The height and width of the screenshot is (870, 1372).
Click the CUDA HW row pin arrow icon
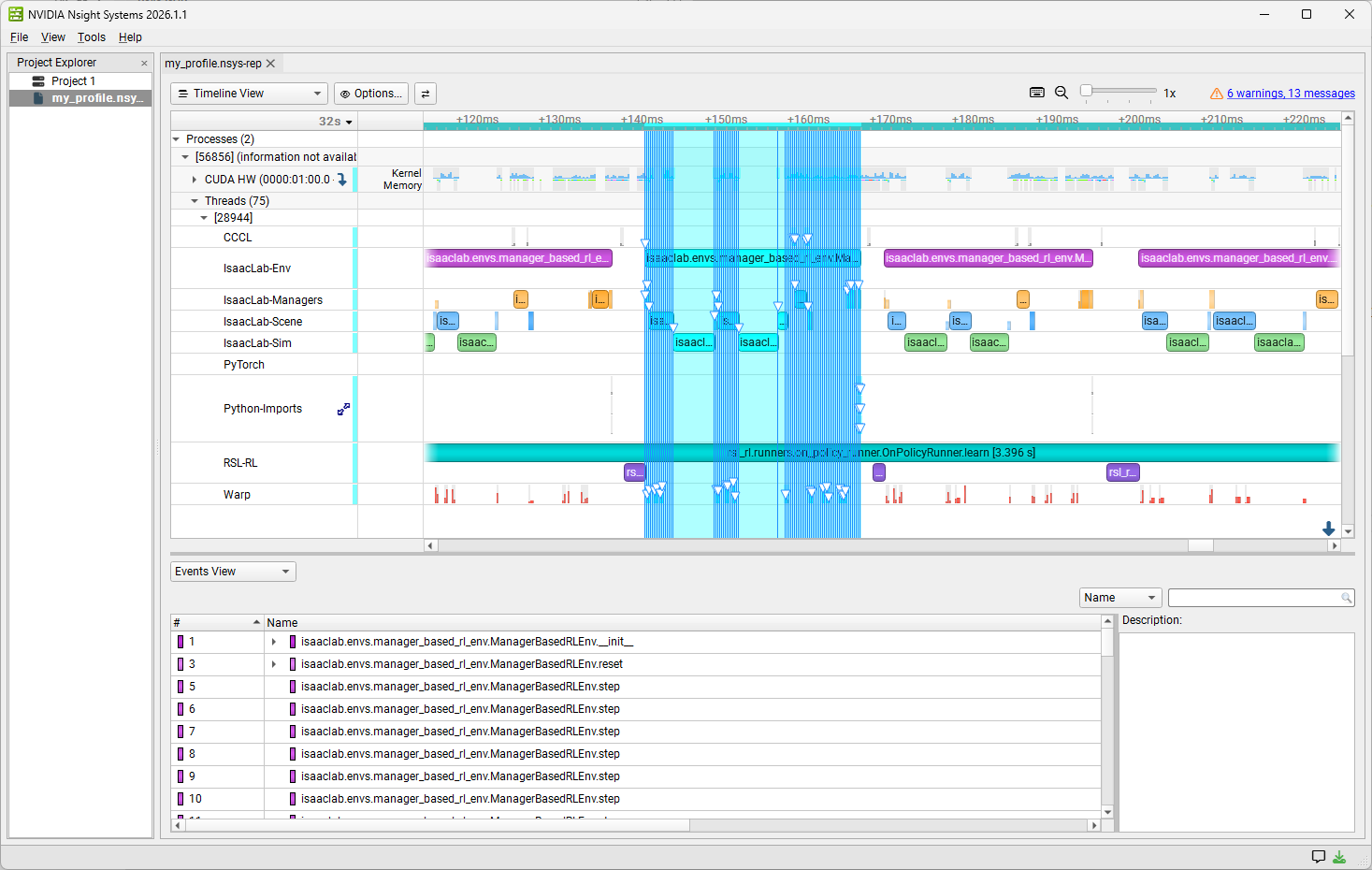click(342, 180)
